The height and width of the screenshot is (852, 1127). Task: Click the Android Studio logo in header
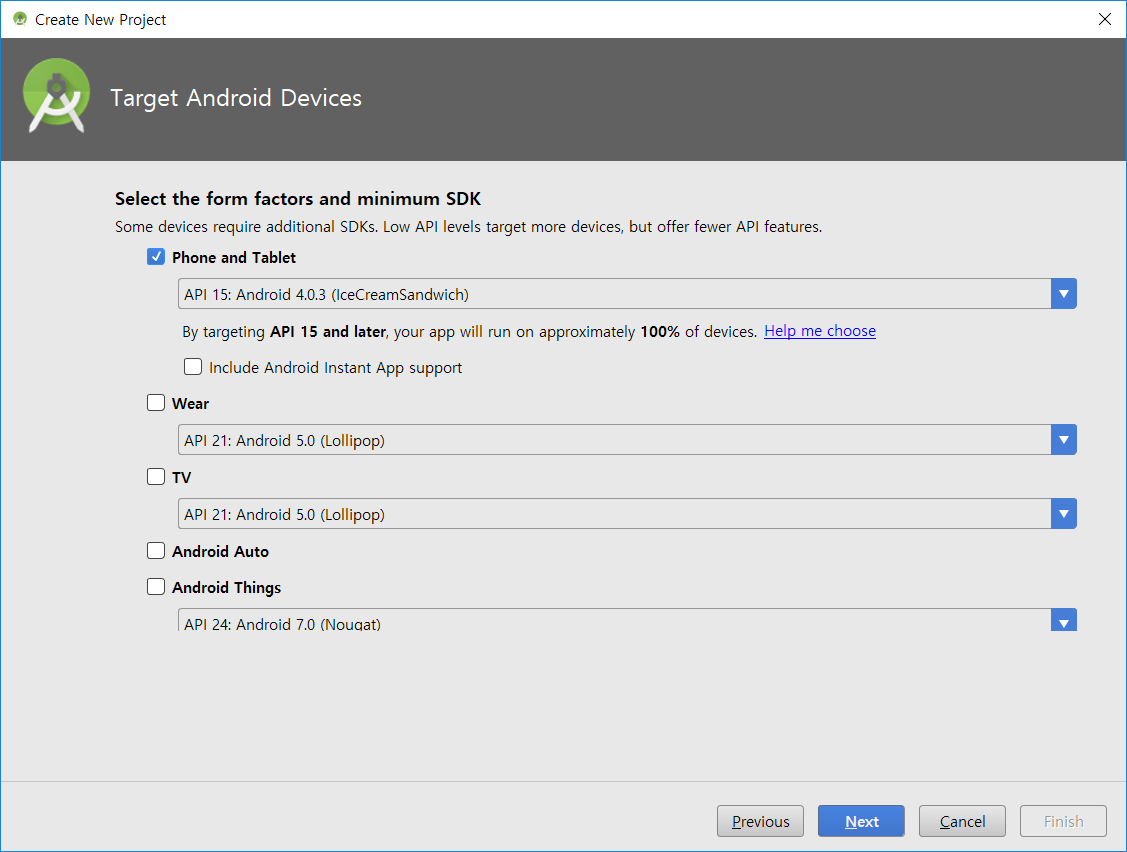pyautogui.click(x=56, y=96)
